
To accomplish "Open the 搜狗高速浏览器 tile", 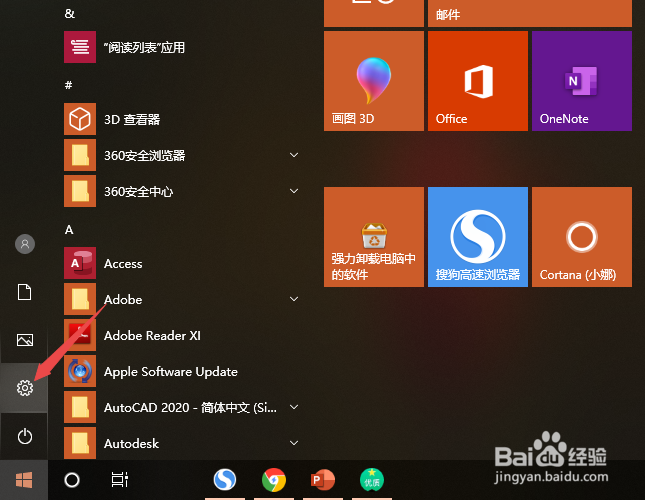I will click(478, 237).
